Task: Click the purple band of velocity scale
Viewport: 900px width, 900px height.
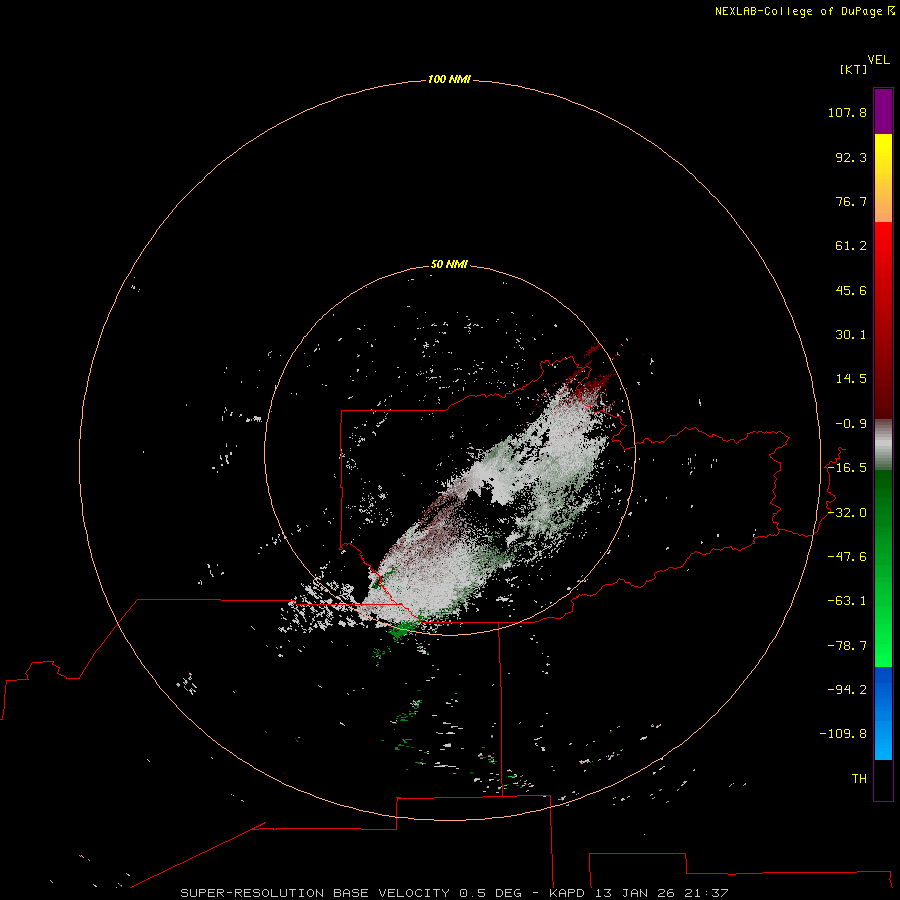Action: pos(883,111)
